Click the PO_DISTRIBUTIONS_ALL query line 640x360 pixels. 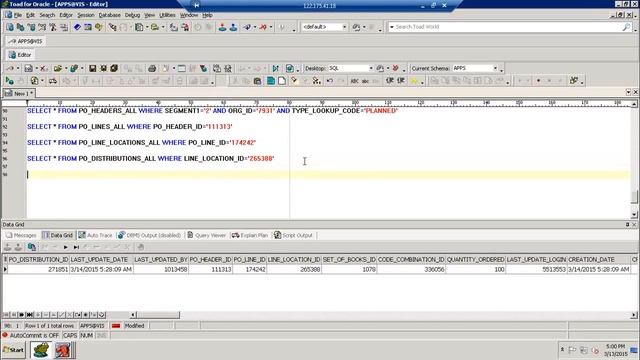(x=151, y=158)
